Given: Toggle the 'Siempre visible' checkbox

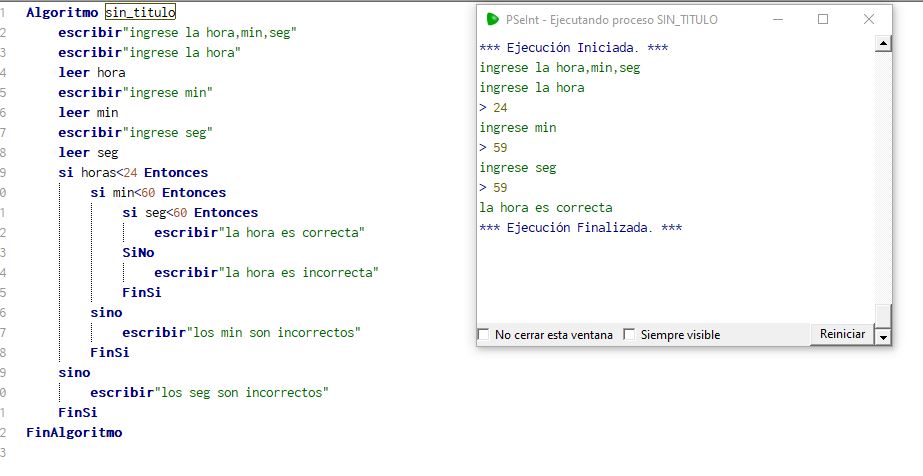Looking at the screenshot, I should pos(629,335).
